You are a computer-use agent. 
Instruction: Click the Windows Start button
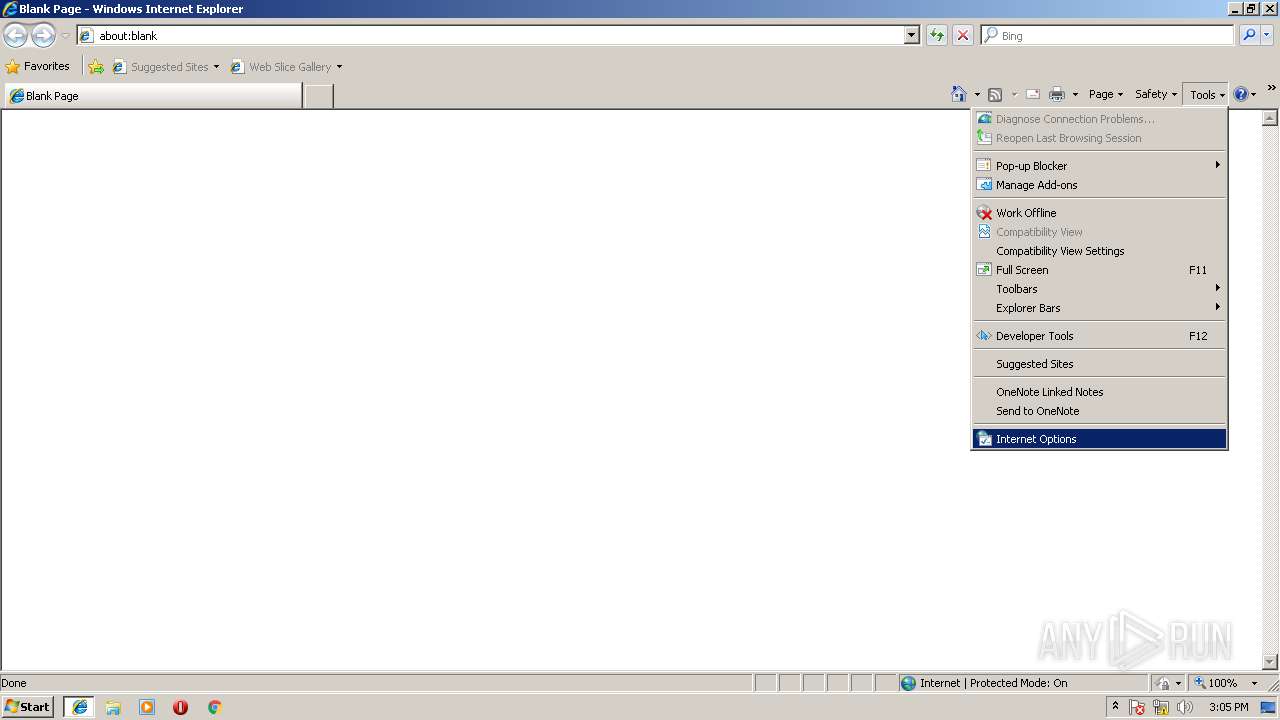pyautogui.click(x=27, y=707)
